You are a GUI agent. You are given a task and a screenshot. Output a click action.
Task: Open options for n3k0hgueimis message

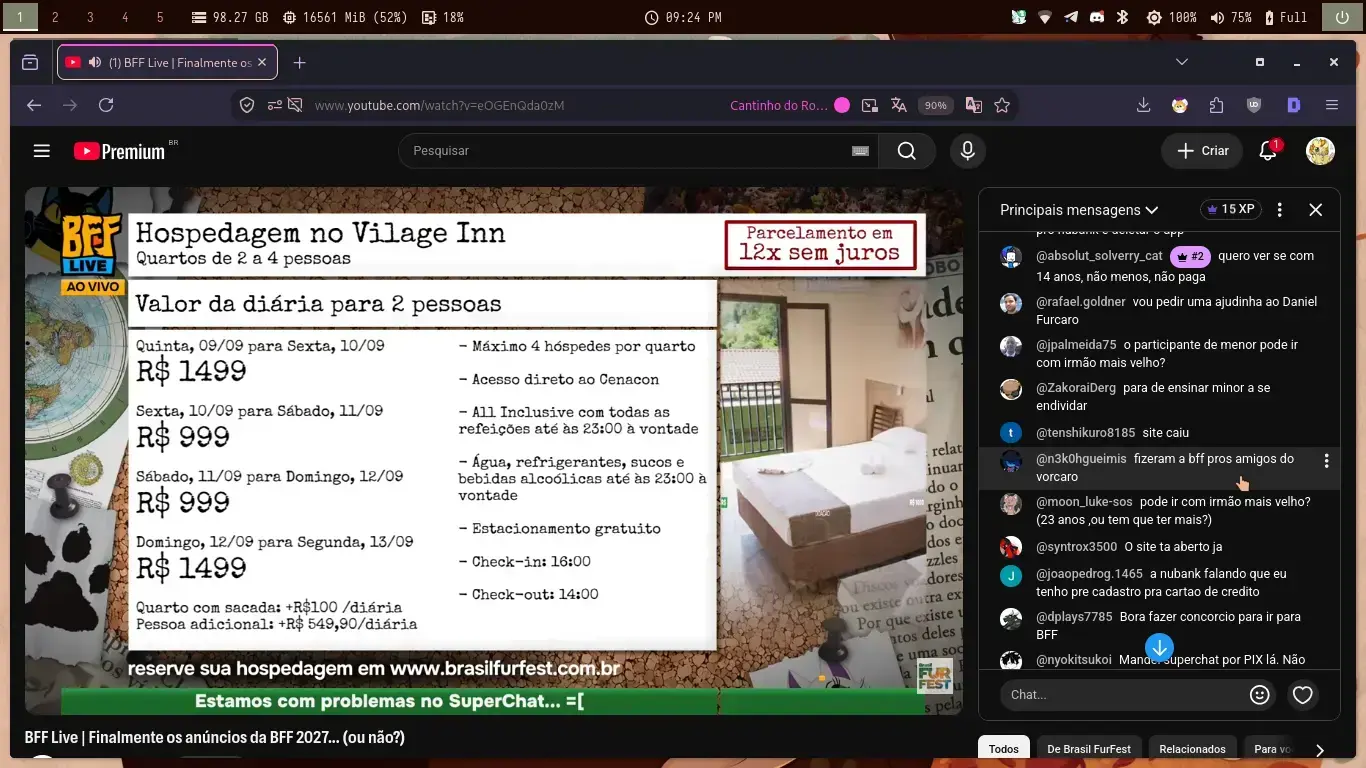pyautogui.click(x=1326, y=461)
